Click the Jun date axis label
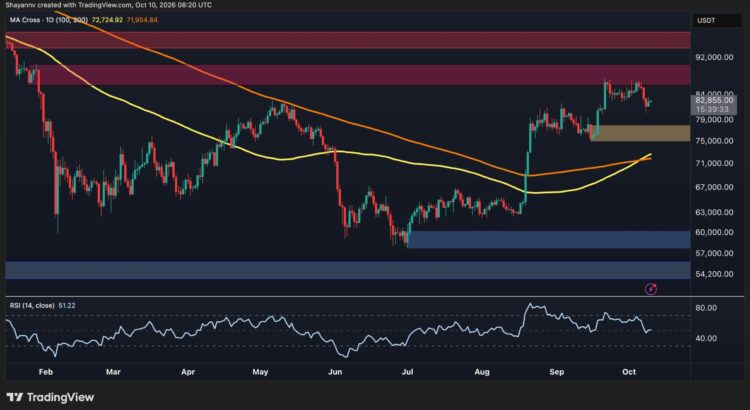 336,372
